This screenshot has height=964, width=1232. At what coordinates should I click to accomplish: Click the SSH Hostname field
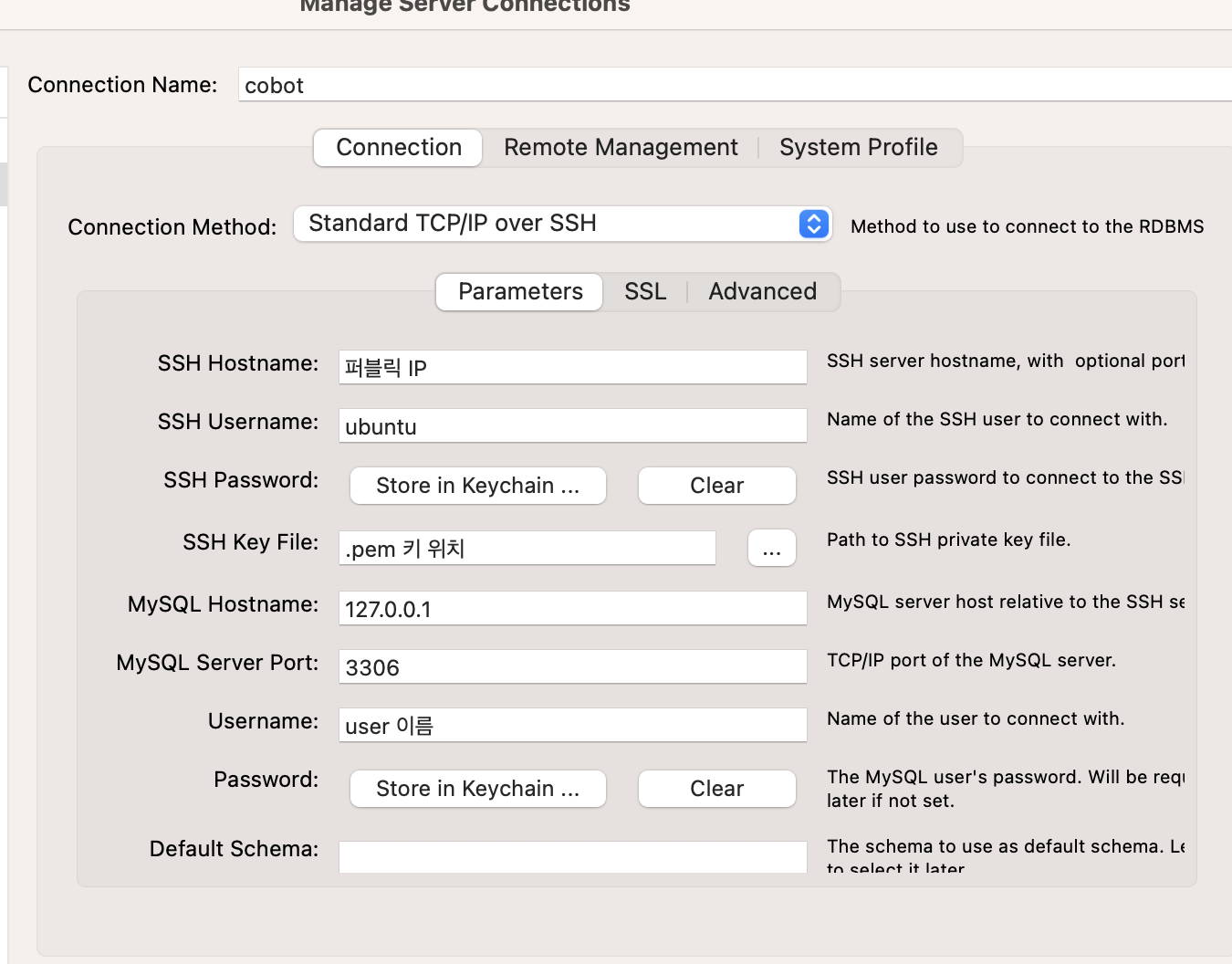[572, 367]
